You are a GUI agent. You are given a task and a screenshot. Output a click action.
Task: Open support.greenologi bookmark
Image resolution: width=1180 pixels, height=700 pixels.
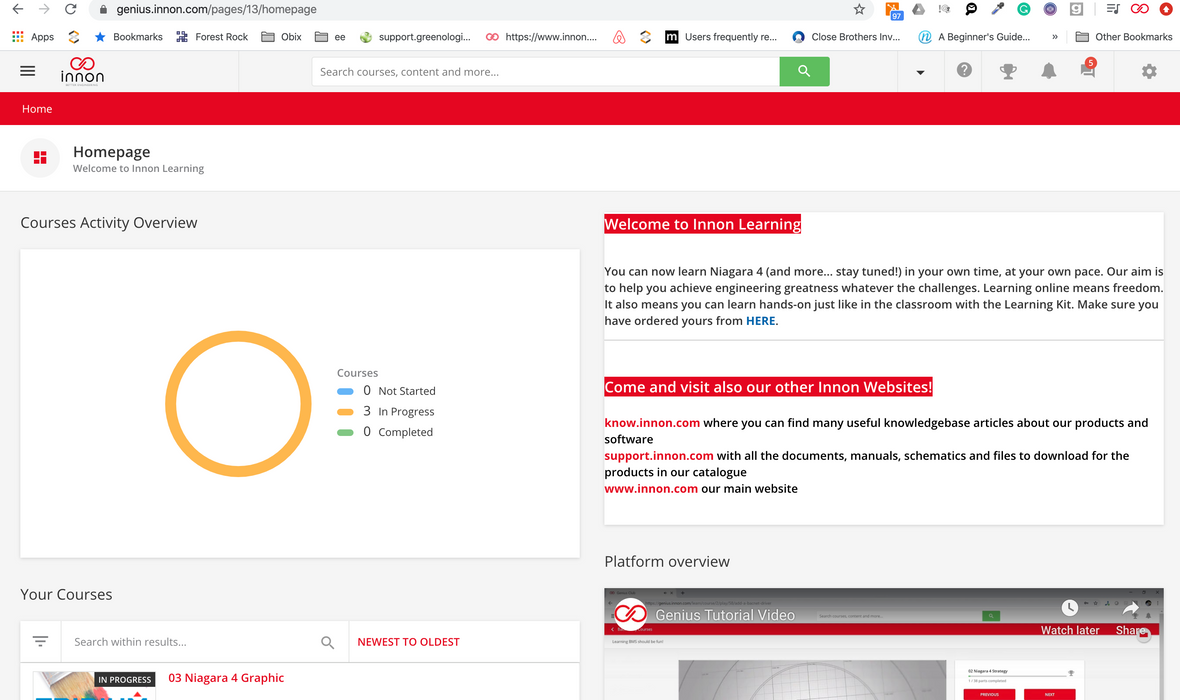[415, 36]
